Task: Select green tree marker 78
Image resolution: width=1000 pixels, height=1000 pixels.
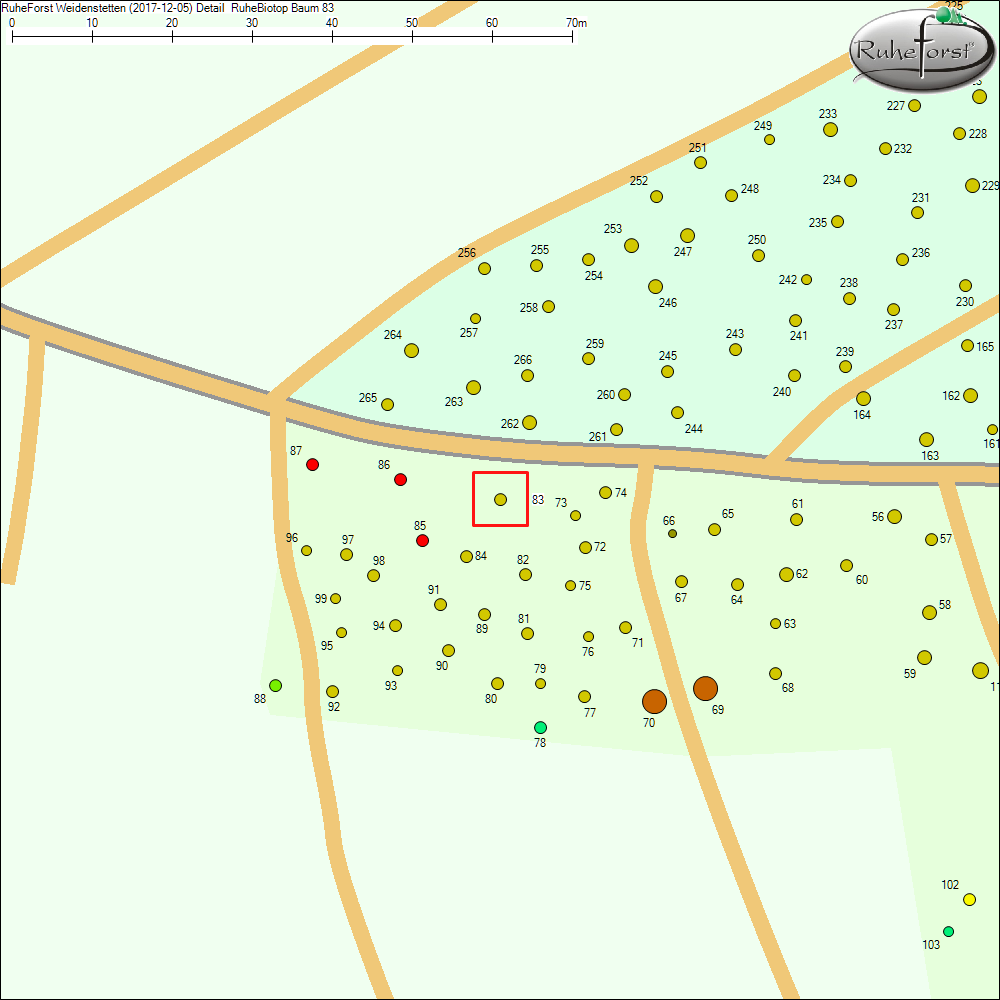Action: pyautogui.click(x=540, y=727)
